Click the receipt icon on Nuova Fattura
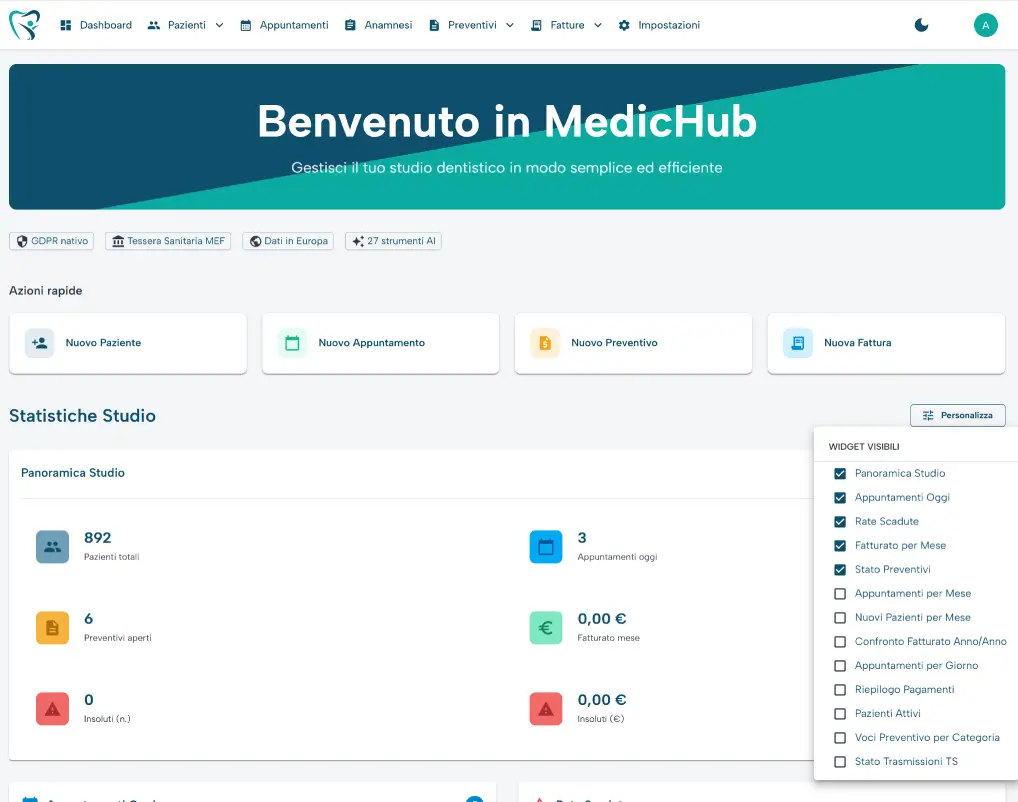The height and width of the screenshot is (802, 1018). coord(798,343)
